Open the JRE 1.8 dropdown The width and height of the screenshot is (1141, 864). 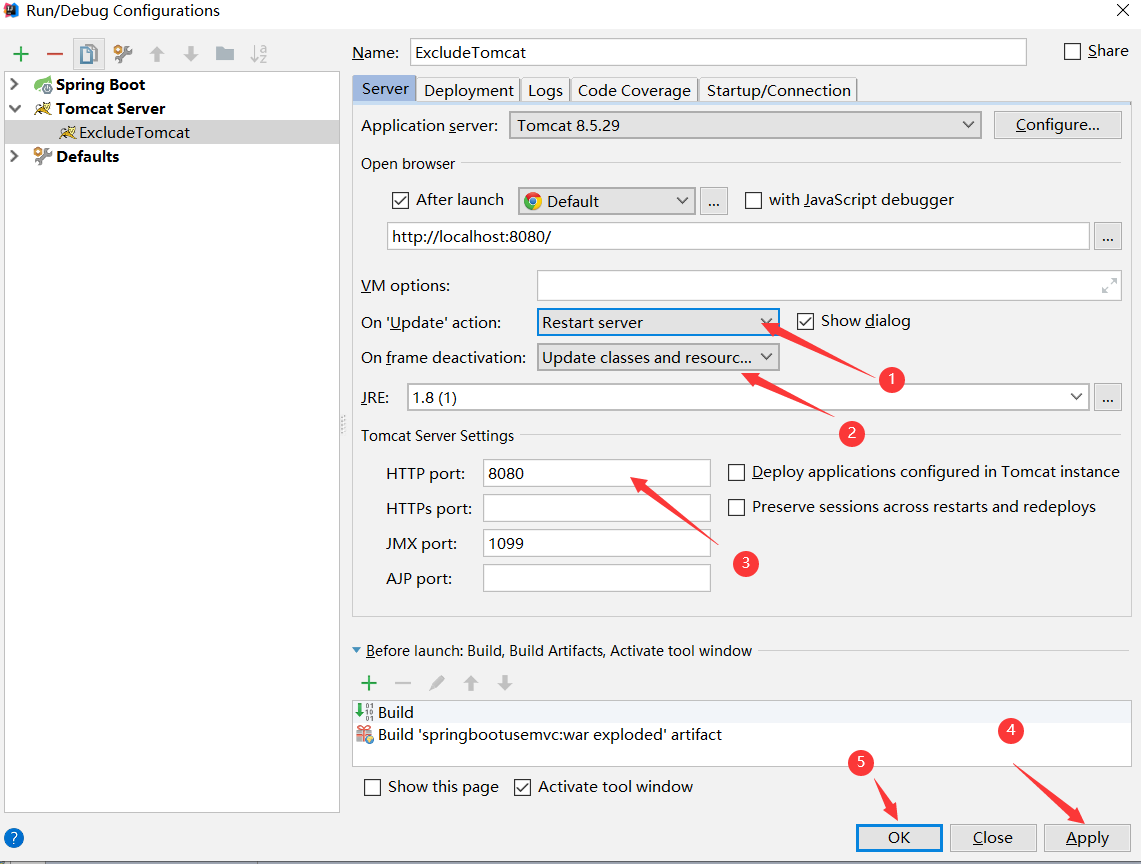tap(748, 397)
